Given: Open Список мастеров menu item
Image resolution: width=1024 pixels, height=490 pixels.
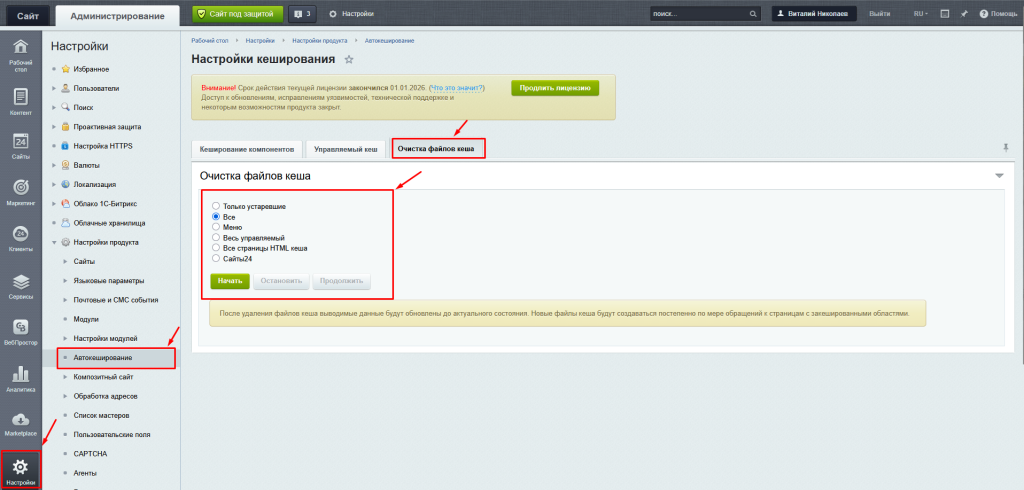Looking at the screenshot, I should point(101,416).
